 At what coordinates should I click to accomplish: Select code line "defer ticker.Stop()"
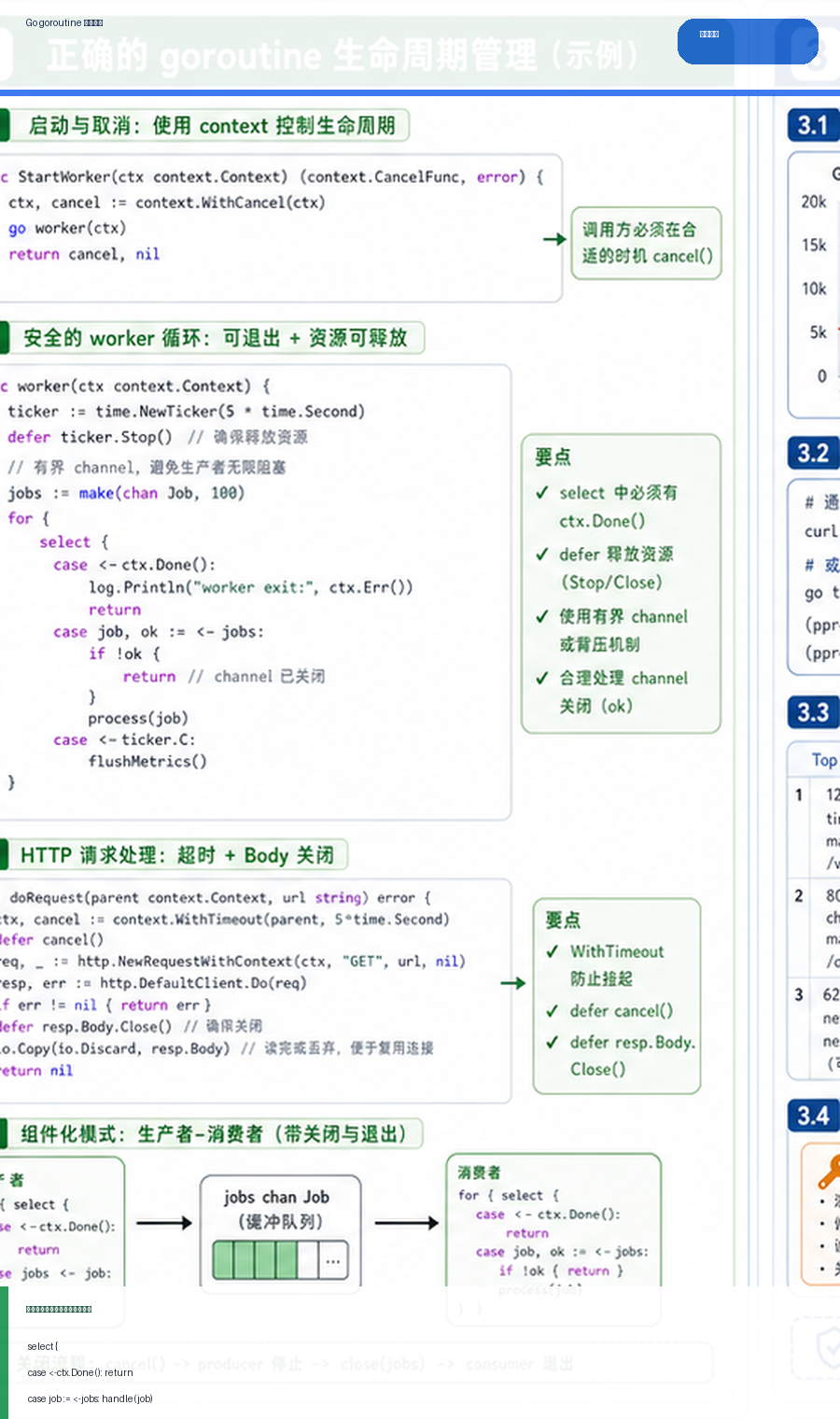point(90,436)
